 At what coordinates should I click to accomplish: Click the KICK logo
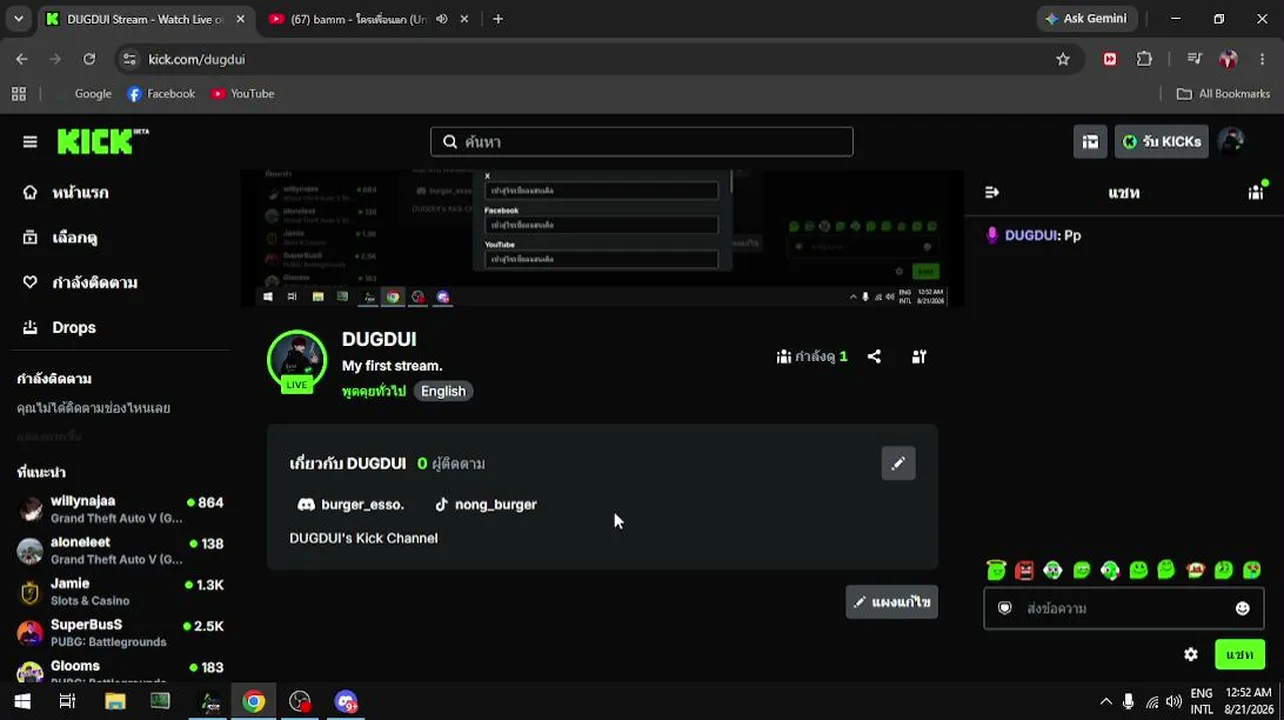pyautogui.click(x=102, y=142)
